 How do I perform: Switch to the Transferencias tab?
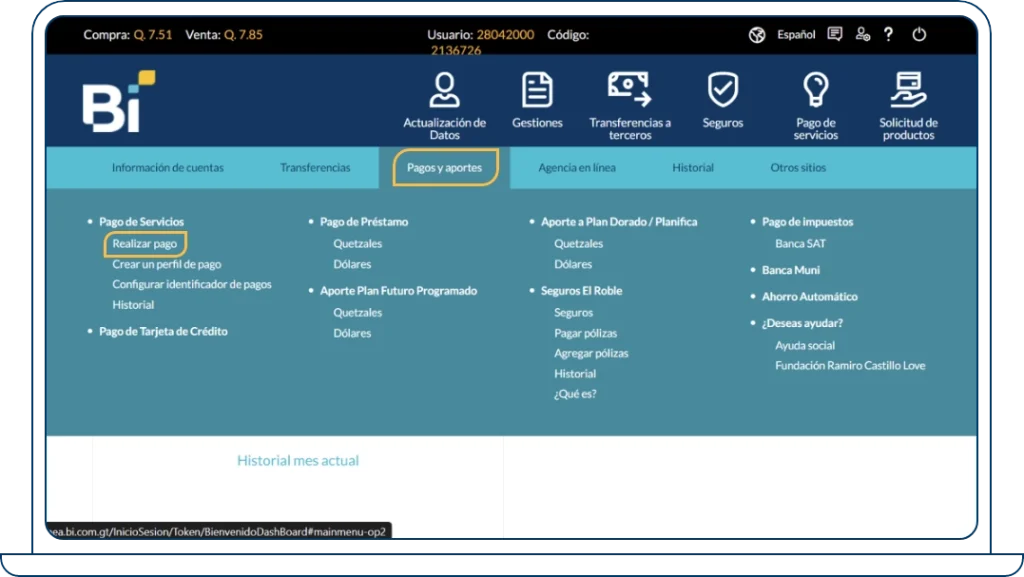click(315, 168)
